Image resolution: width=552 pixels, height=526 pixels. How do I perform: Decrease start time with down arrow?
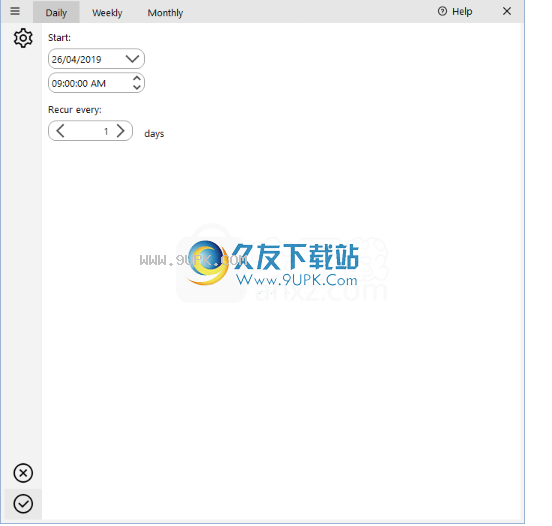click(x=137, y=87)
